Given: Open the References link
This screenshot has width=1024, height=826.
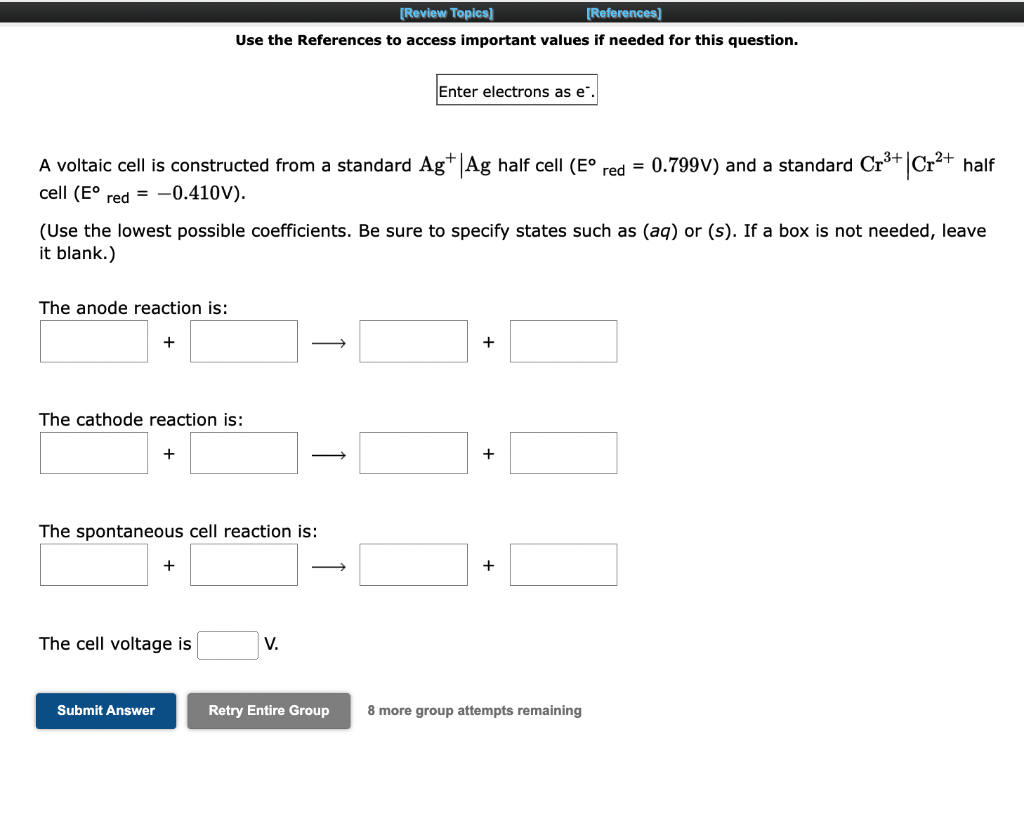Looking at the screenshot, I should pos(624,12).
